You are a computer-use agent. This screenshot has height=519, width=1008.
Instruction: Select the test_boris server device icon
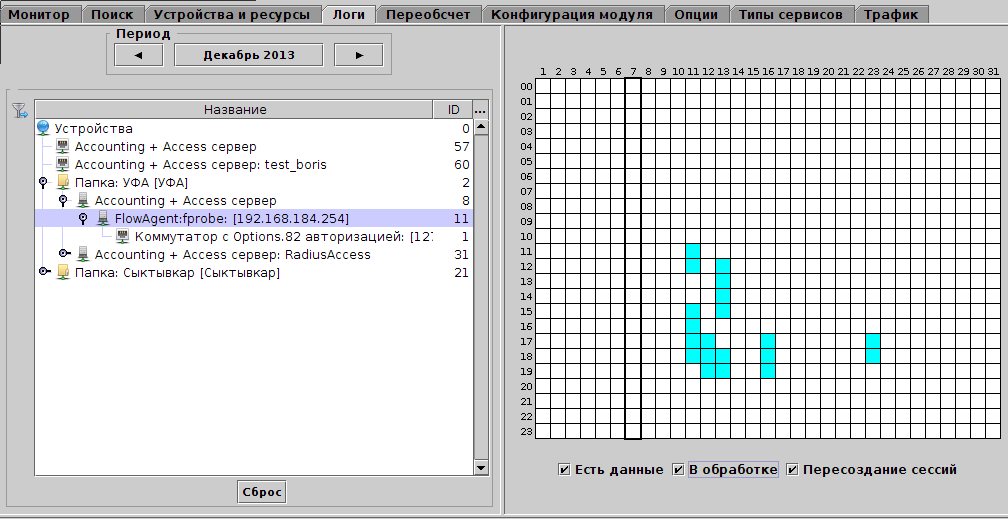pos(63,164)
